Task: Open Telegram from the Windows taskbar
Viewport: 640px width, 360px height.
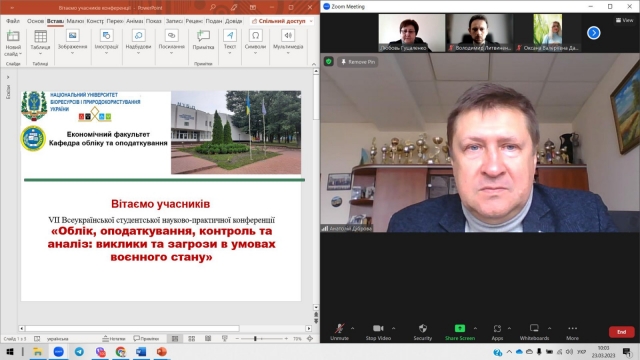Action: pos(79,351)
